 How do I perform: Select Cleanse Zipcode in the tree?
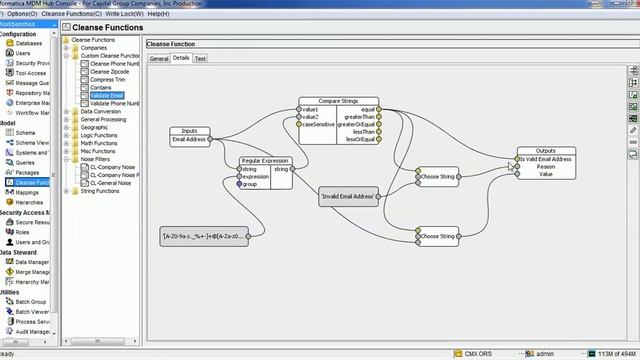(x=109, y=71)
